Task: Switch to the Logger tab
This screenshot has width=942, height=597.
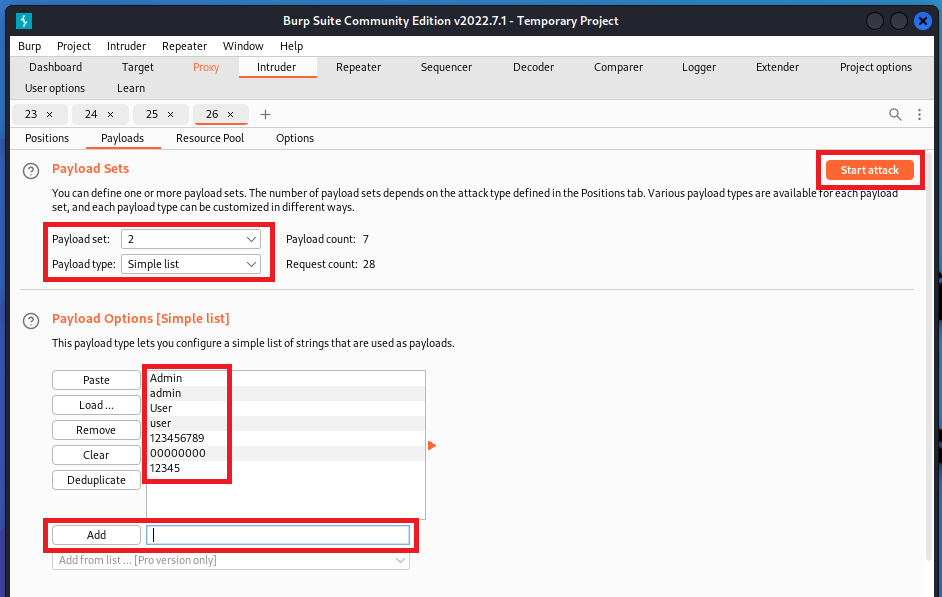Action: point(699,67)
